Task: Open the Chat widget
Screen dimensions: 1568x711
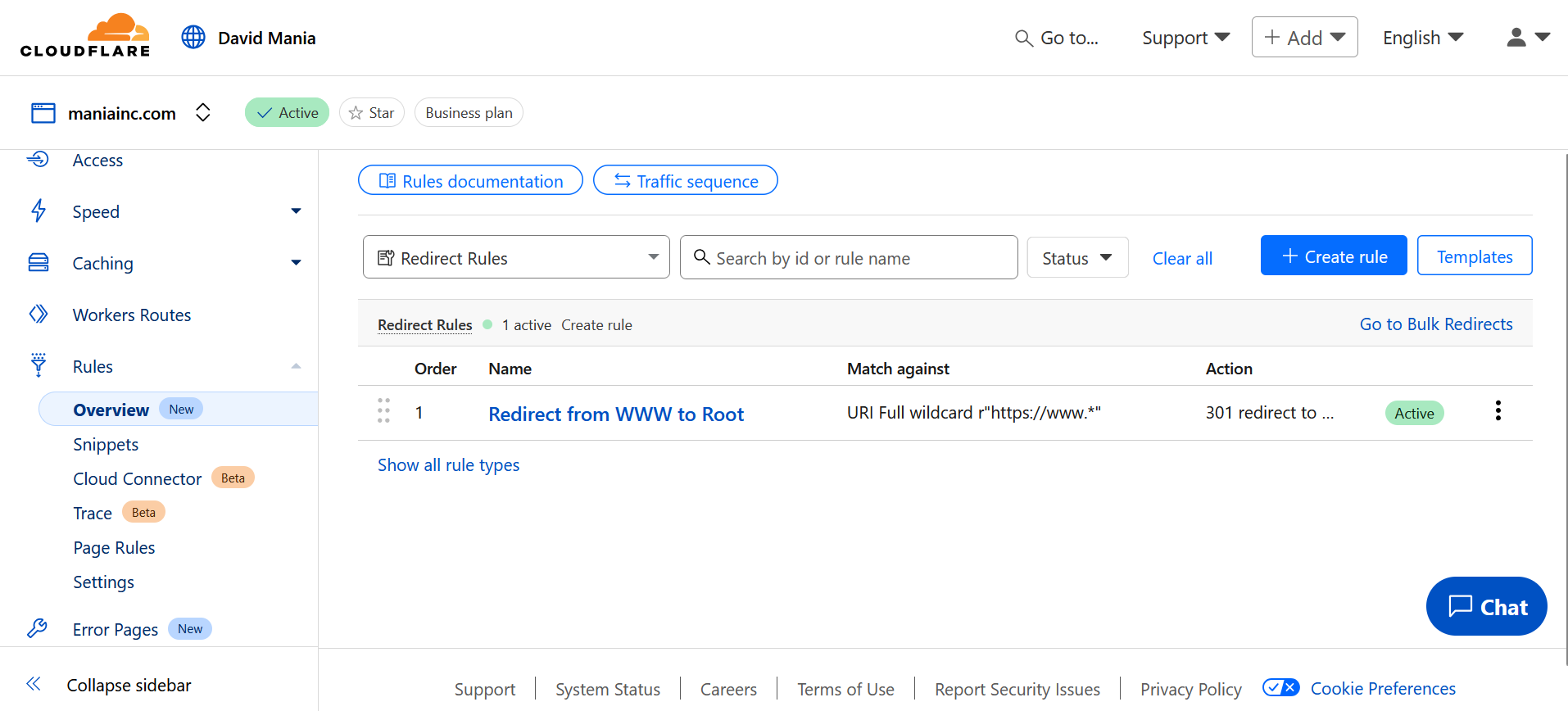Action: point(1486,606)
